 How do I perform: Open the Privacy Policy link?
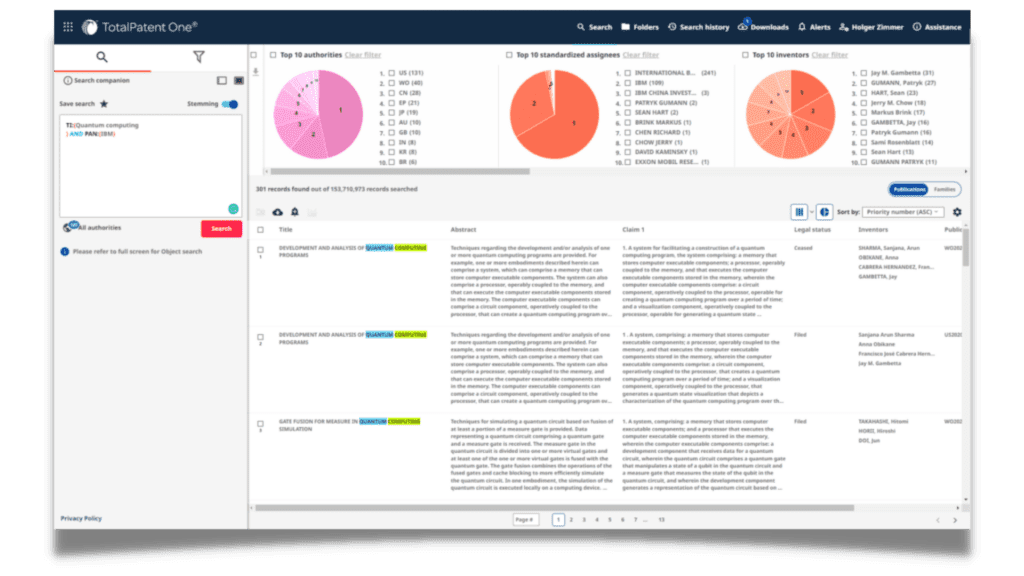click(x=81, y=519)
